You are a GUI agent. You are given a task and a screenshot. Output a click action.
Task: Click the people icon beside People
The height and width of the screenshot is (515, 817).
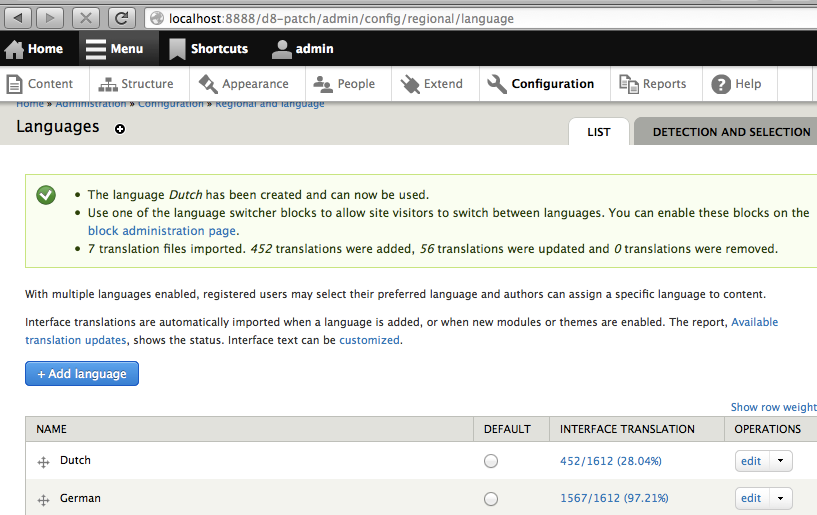[x=323, y=84]
